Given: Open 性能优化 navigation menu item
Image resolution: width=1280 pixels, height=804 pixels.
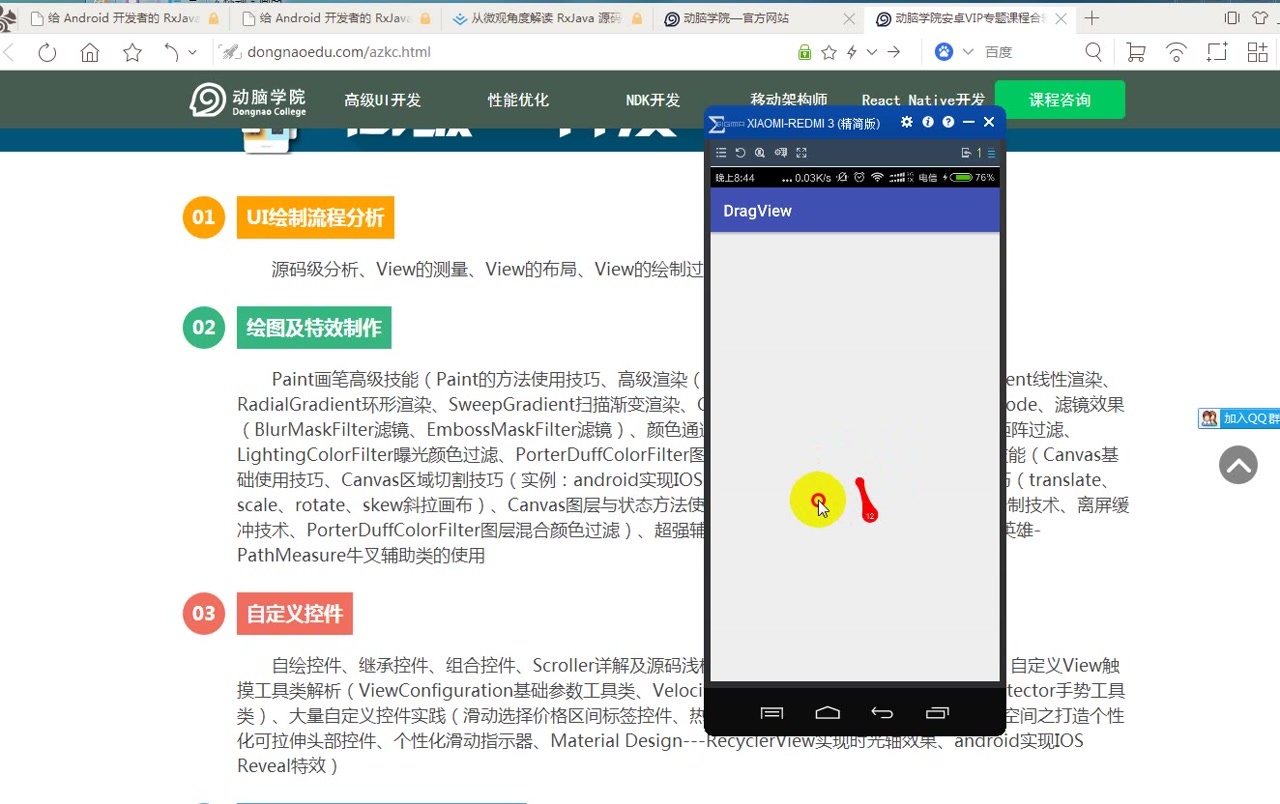Looking at the screenshot, I should [x=518, y=100].
